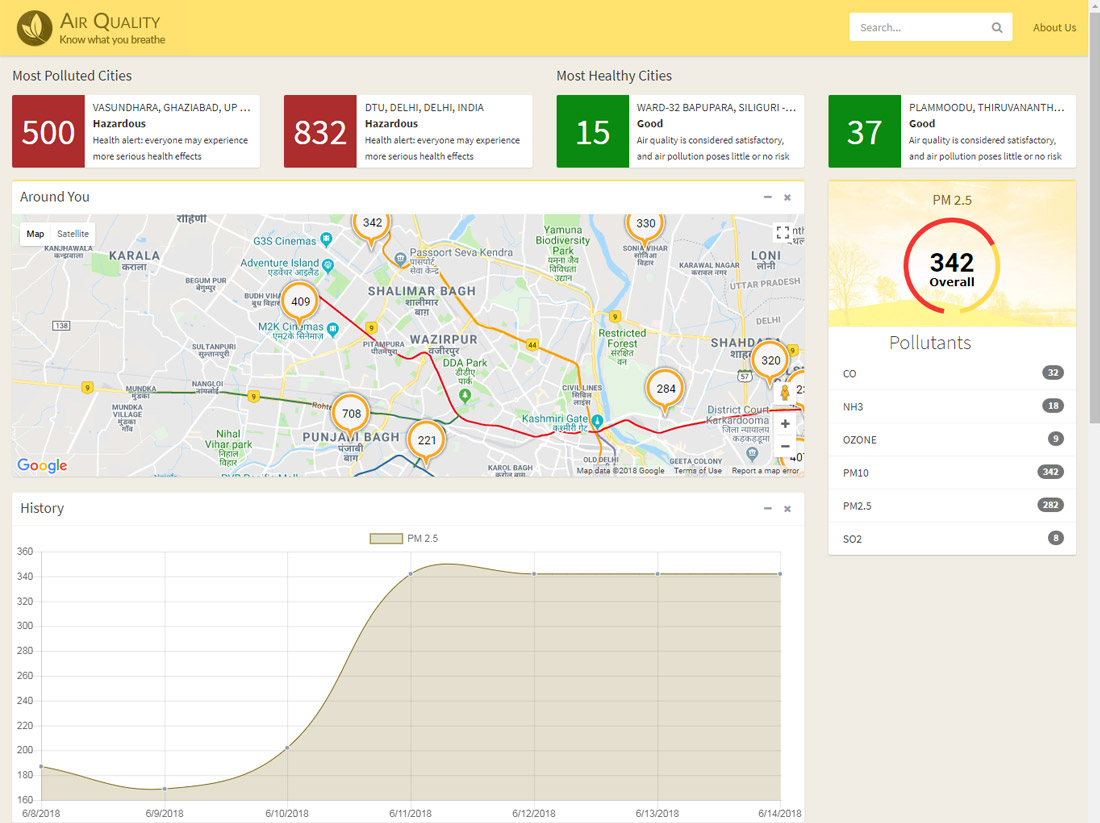Zoom in on the map
The height and width of the screenshot is (823, 1100).
[x=785, y=425]
